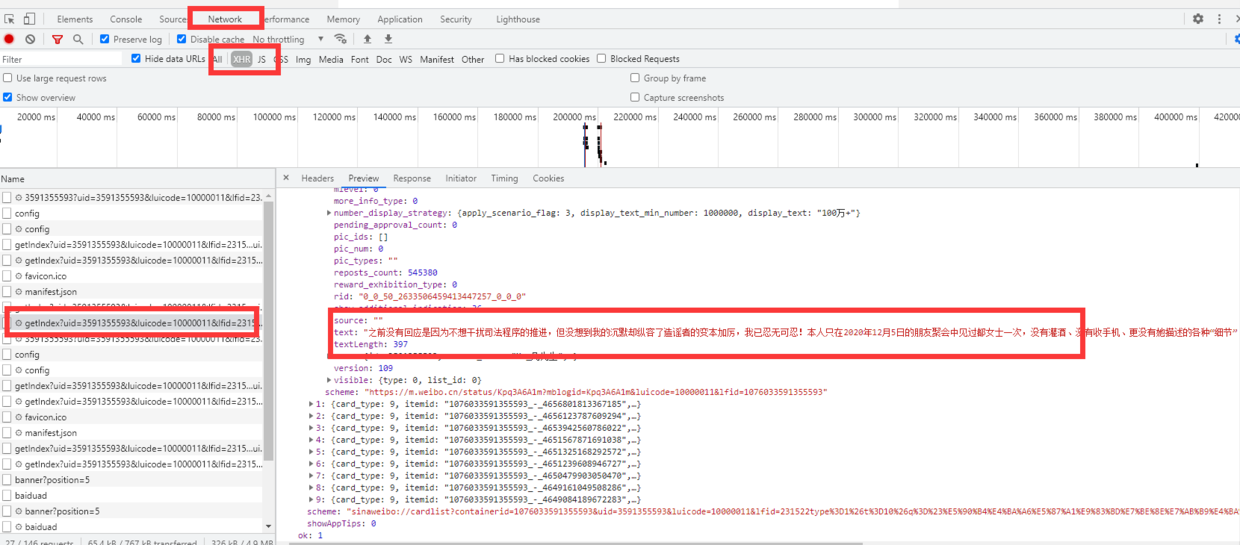
Task: Expand number_display_strategy object
Action: pos(330,213)
